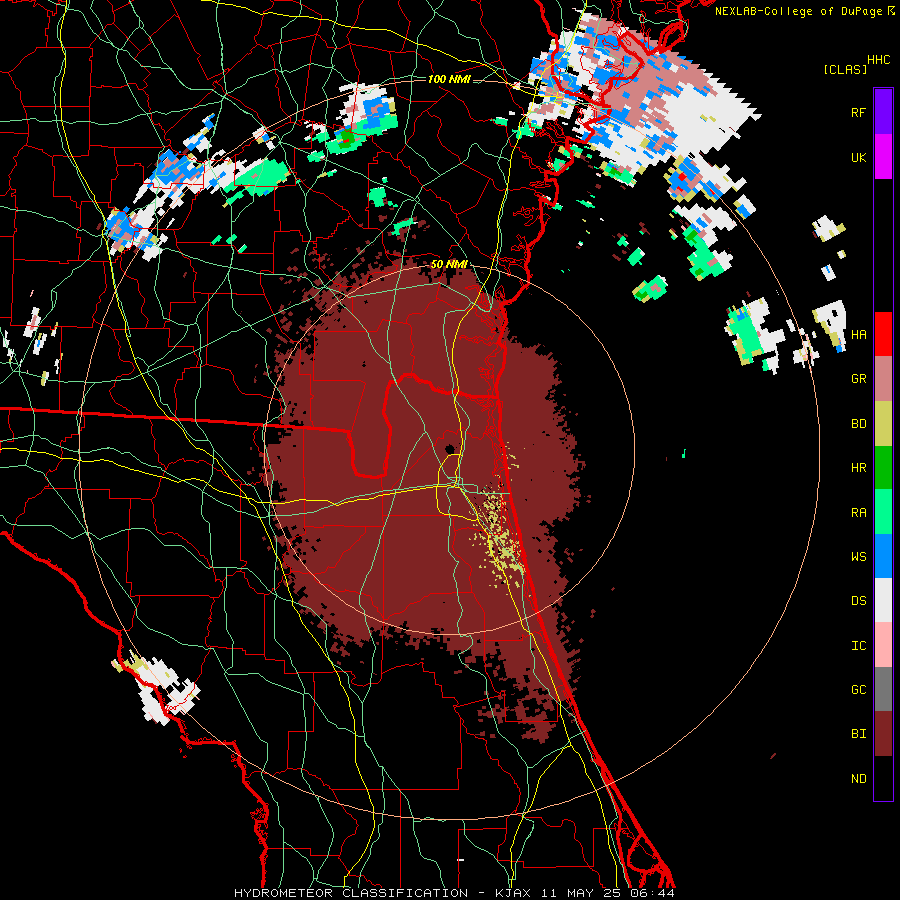Click the RF legend label
Viewport: 900px width, 900px height.
[x=858, y=113]
